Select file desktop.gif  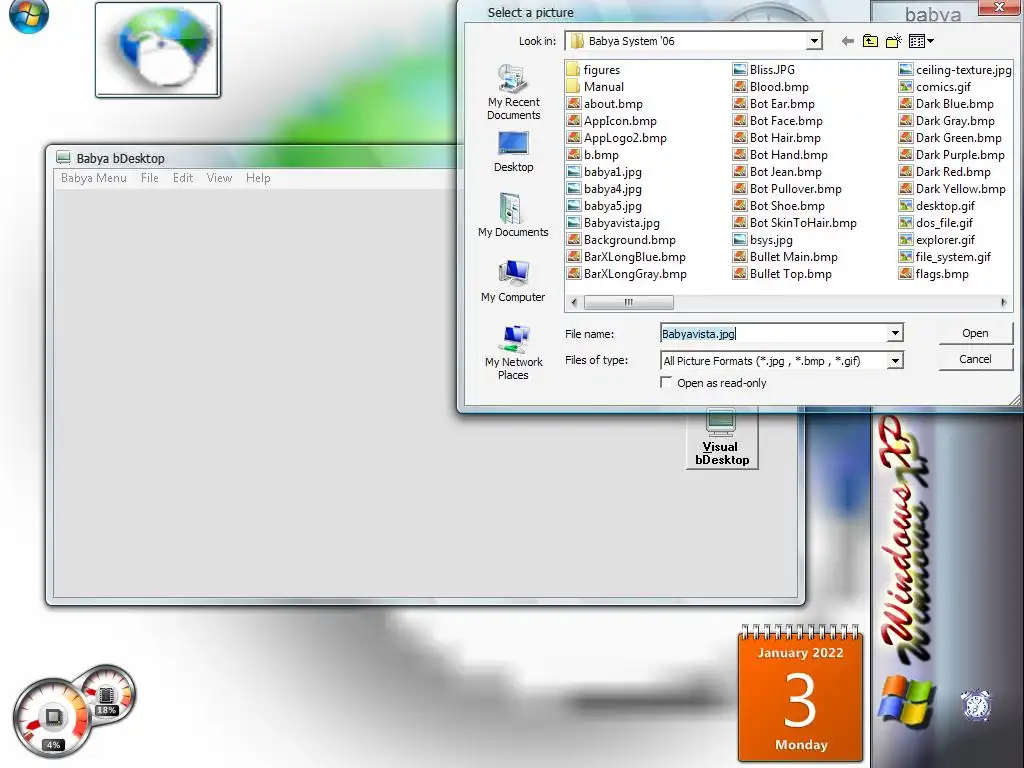pyautogui.click(x=937, y=205)
